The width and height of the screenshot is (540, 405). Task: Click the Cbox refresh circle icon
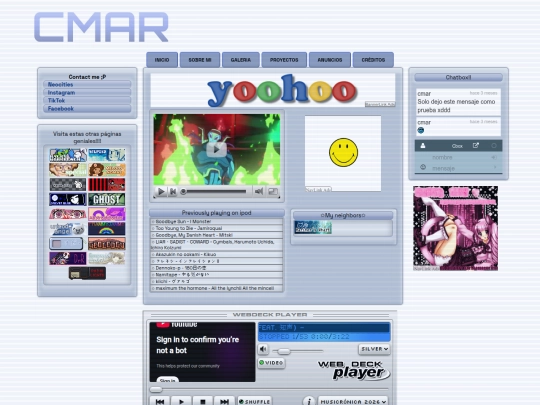coord(494,146)
